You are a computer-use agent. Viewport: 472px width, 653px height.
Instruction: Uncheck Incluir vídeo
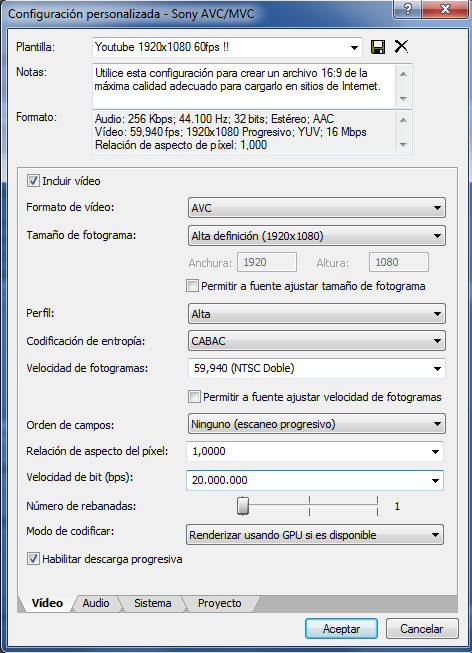tap(33, 181)
